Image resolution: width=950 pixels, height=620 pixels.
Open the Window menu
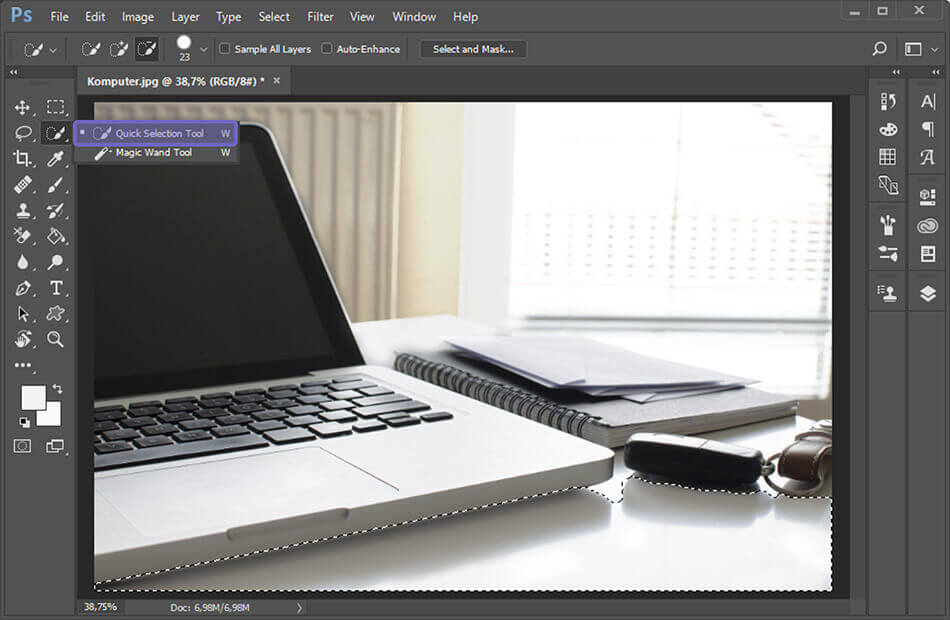pyautogui.click(x=414, y=17)
